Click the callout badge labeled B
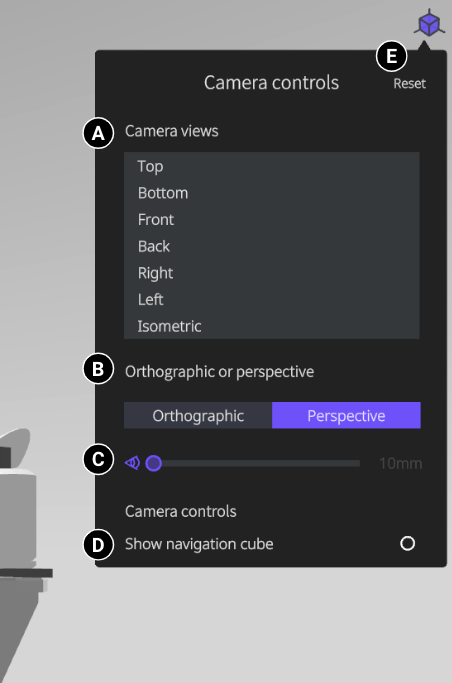Image resolution: width=452 pixels, height=683 pixels. coord(98,369)
